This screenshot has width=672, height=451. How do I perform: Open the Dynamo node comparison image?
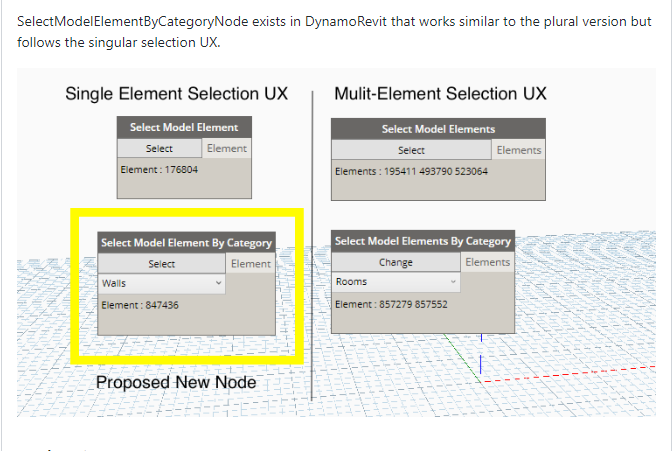[336, 242]
